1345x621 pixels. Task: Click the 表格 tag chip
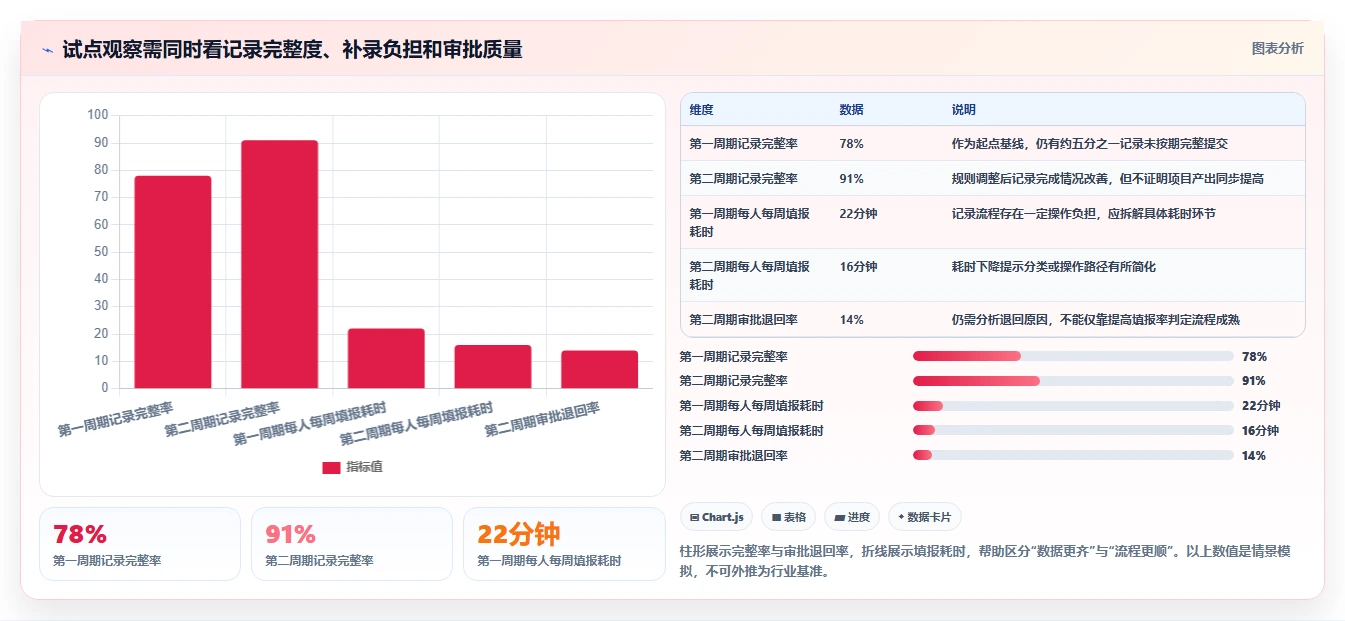click(x=789, y=517)
